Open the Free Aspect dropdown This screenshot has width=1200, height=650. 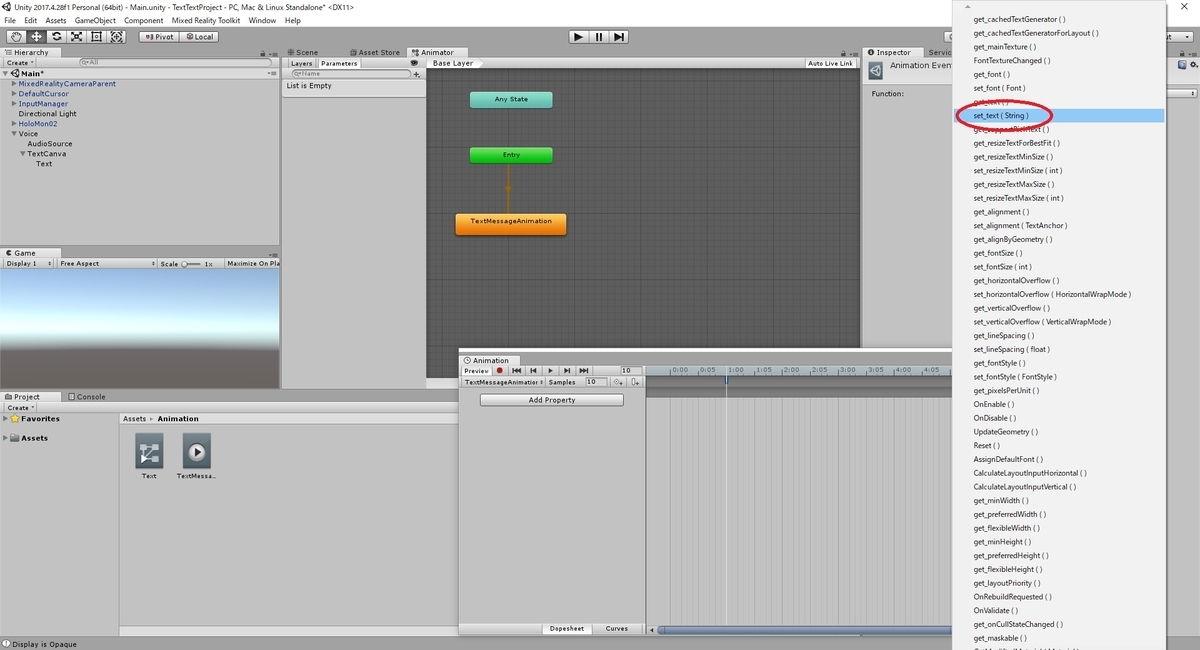point(106,263)
